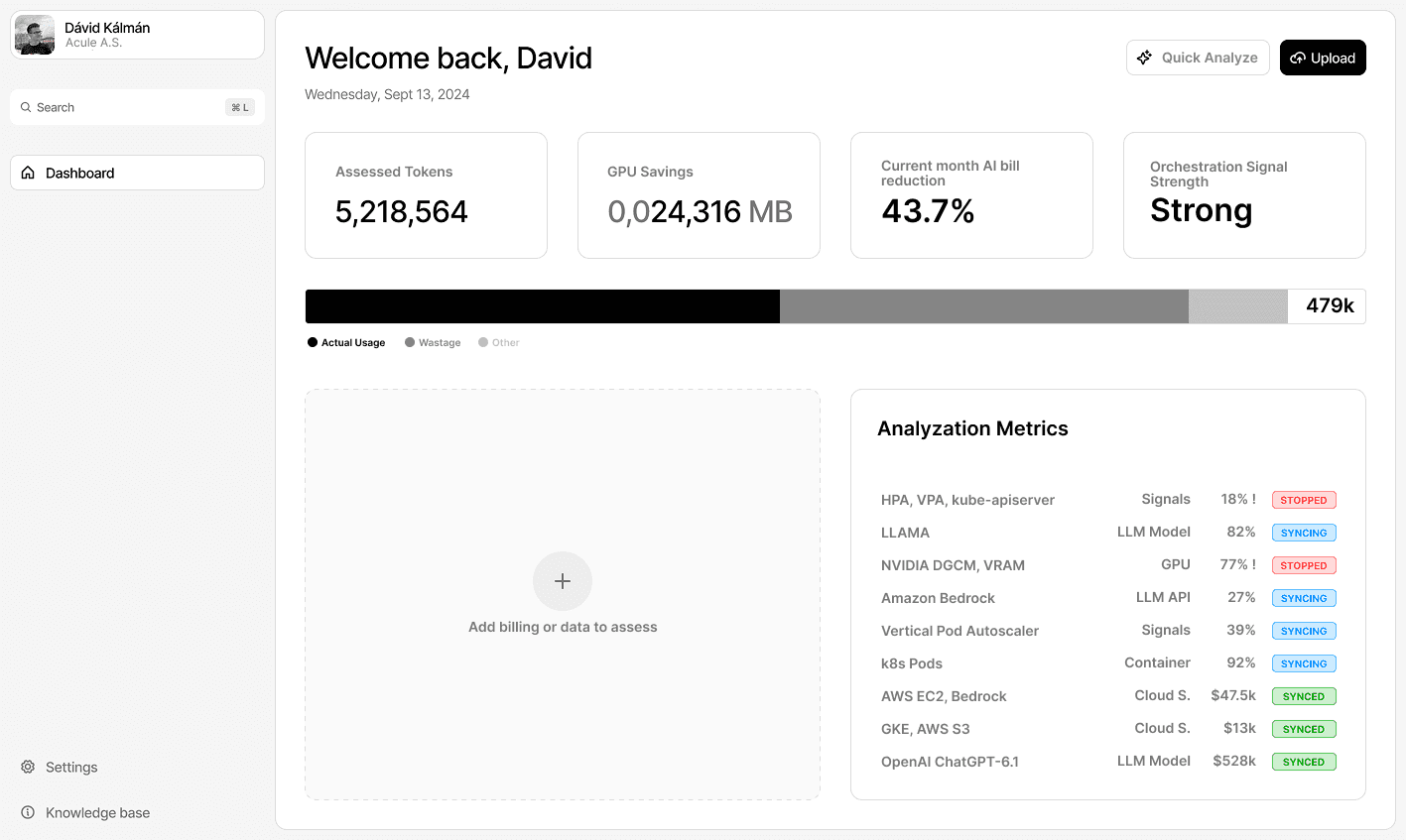The image size is (1406, 840).
Task: Select the home icon beside Dashboard
Action: click(28, 173)
